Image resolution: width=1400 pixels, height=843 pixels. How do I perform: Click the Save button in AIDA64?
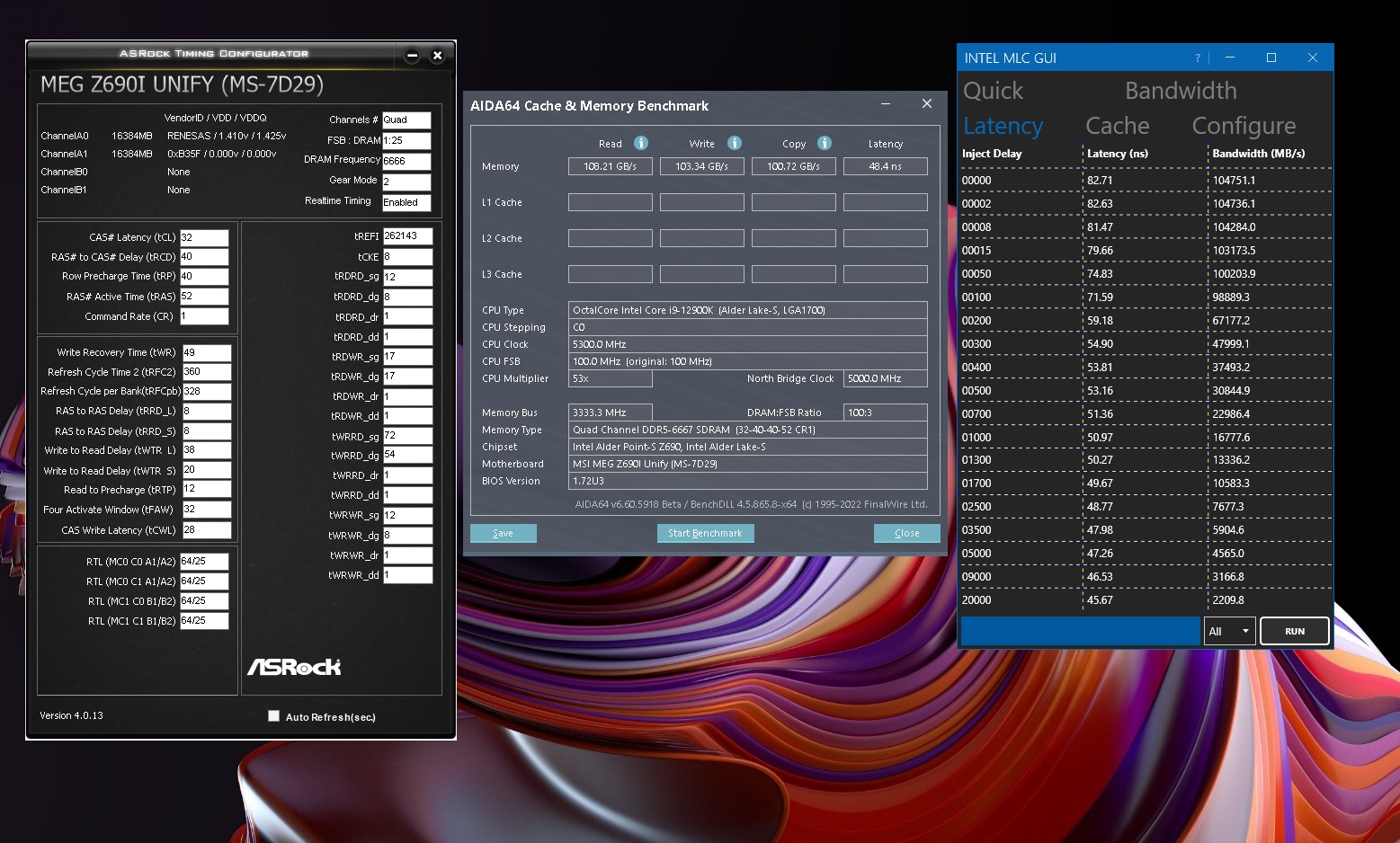[504, 533]
